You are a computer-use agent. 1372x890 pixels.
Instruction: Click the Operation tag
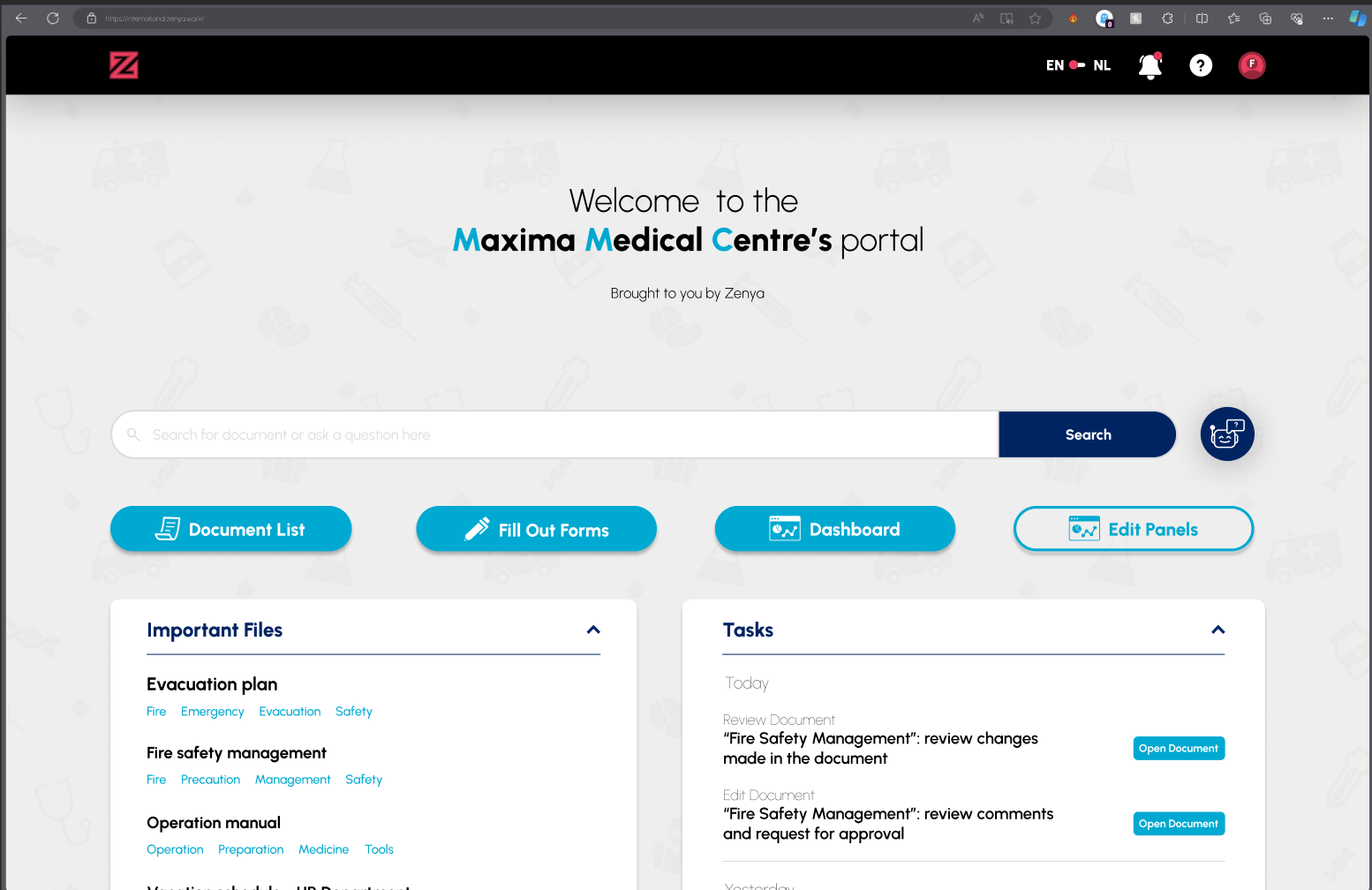[175, 849]
